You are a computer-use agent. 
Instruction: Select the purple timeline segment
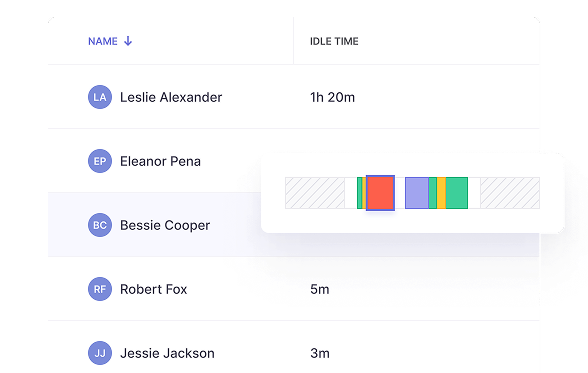(x=417, y=193)
